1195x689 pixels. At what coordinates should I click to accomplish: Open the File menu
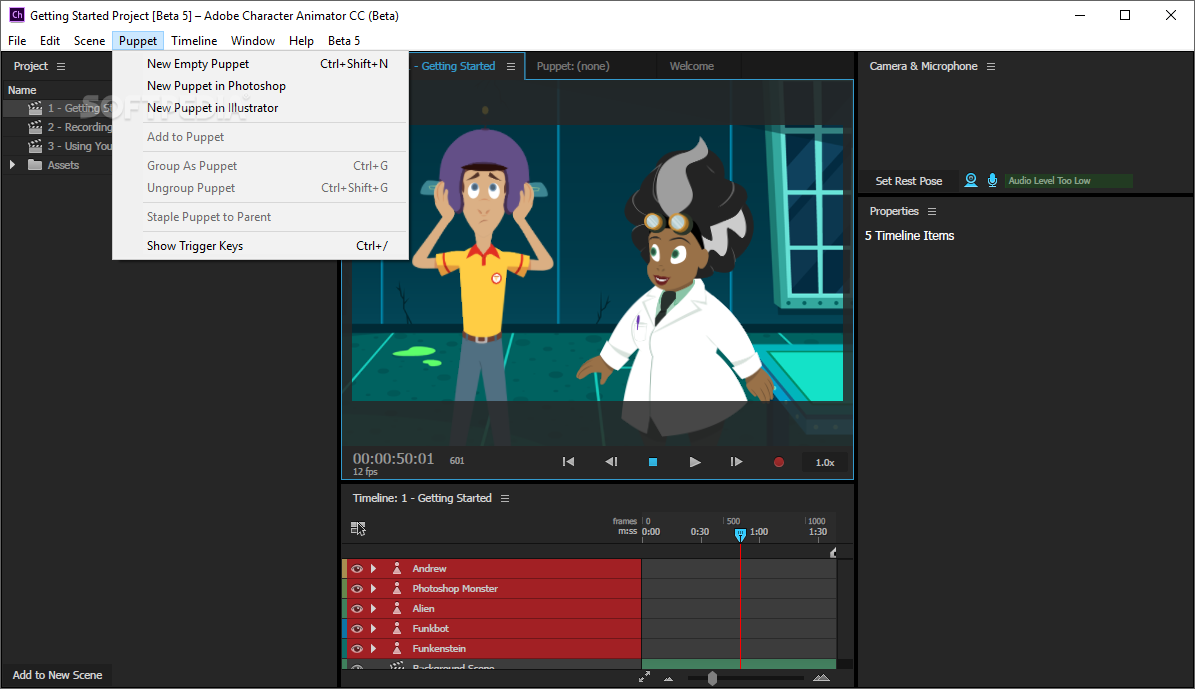click(x=17, y=40)
